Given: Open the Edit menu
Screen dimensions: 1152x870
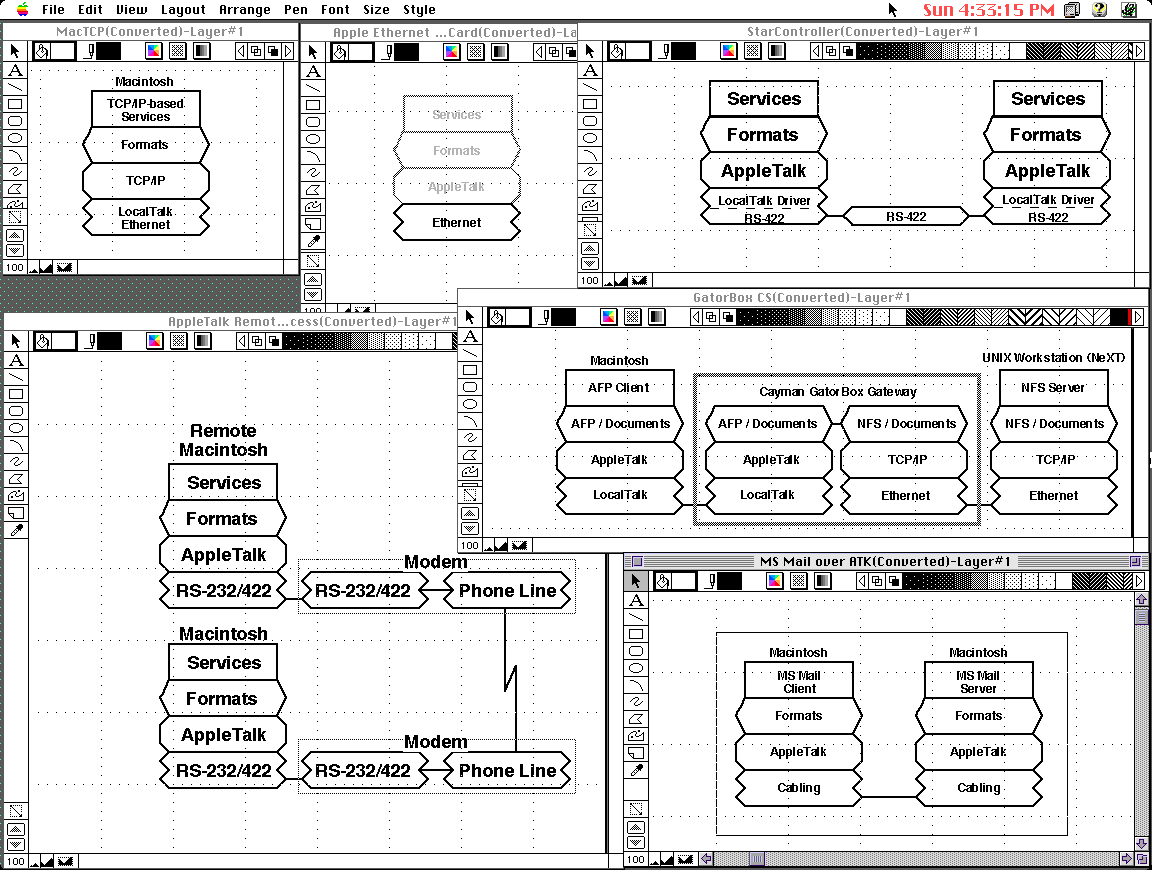Looking at the screenshot, I should click(x=90, y=10).
